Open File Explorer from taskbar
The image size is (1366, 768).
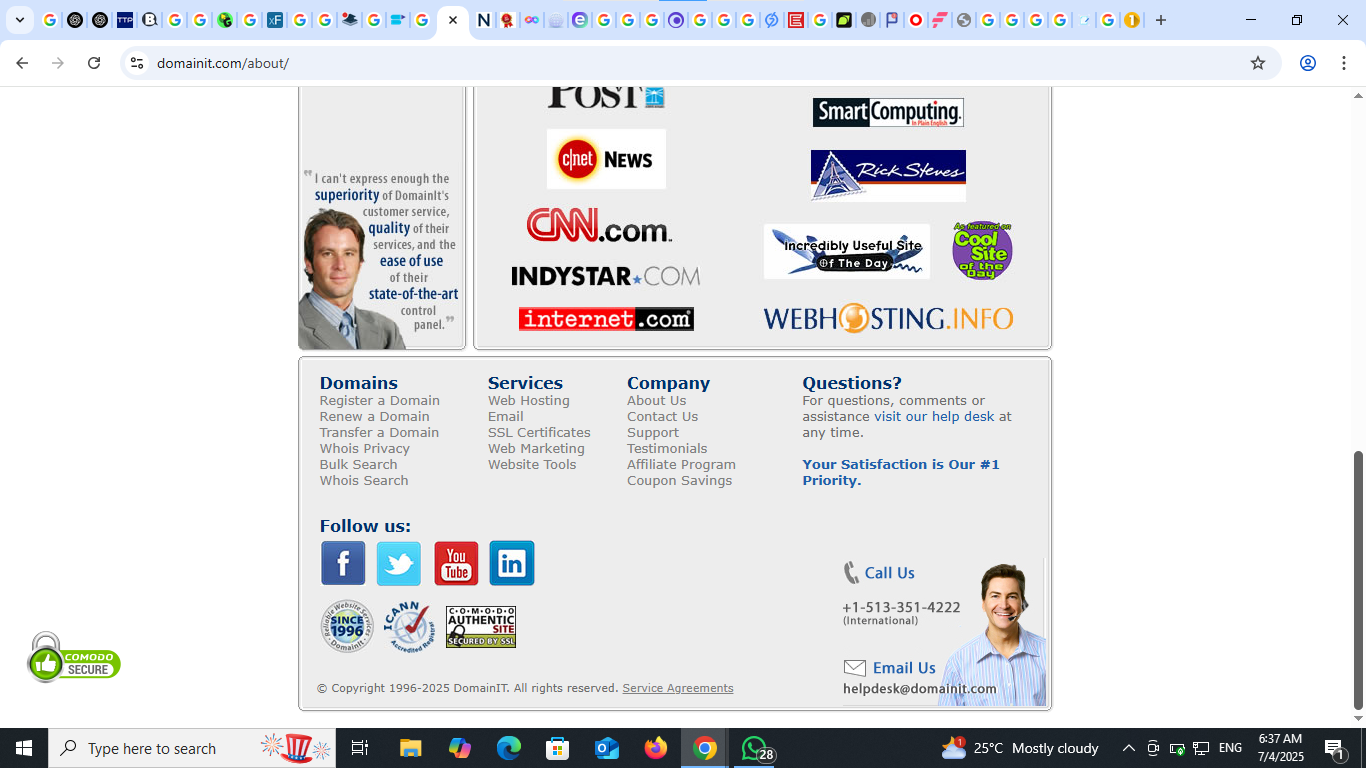[x=411, y=748]
